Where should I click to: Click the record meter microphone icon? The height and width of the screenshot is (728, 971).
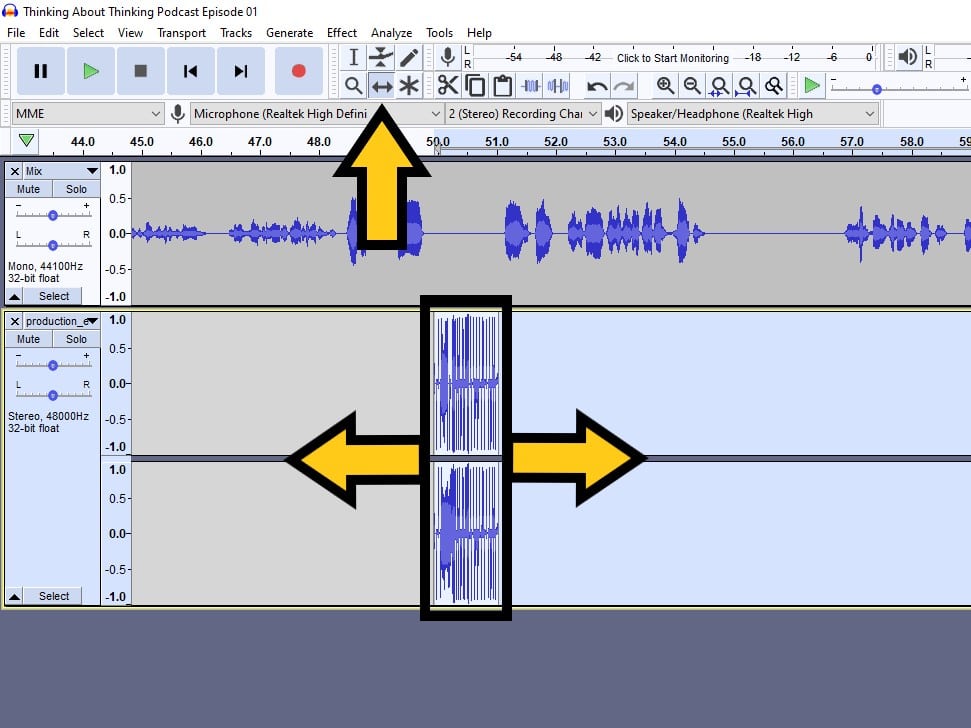pyautogui.click(x=448, y=58)
